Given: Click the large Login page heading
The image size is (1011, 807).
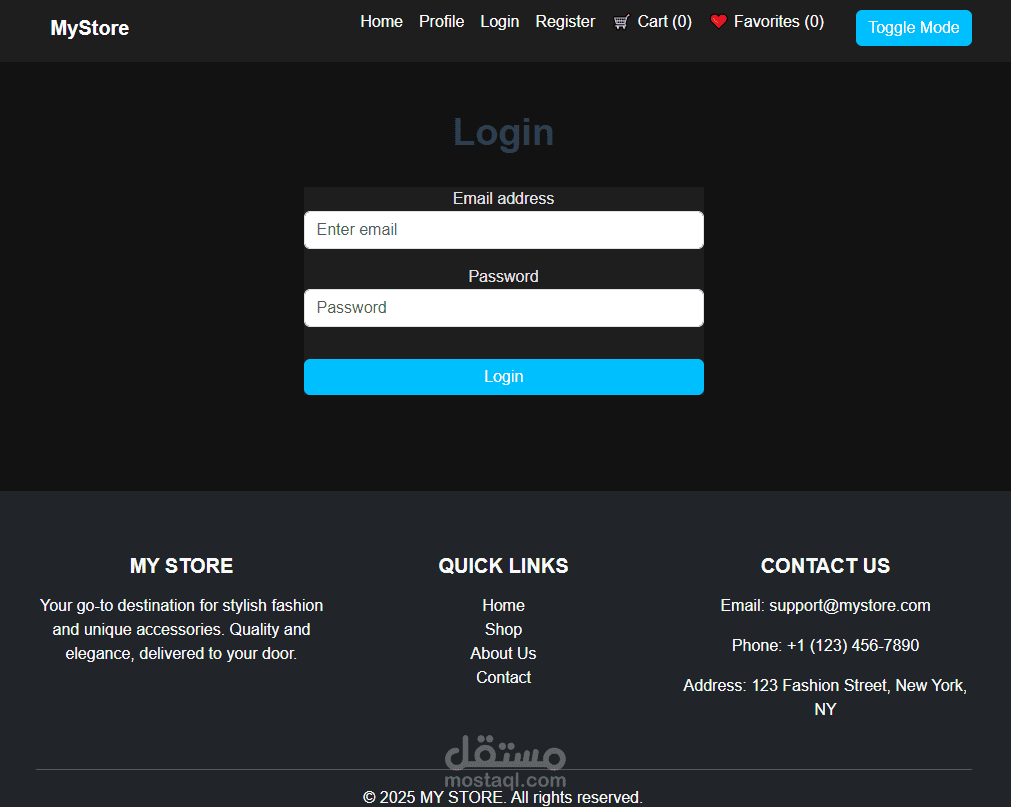Looking at the screenshot, I should (503, 132).
